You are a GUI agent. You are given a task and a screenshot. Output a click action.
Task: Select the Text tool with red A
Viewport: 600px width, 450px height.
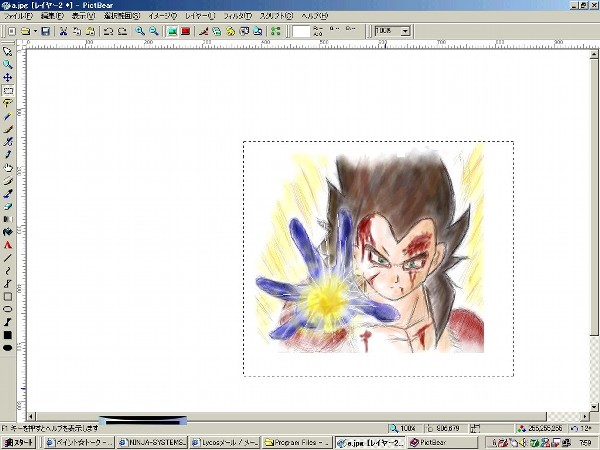tap(7, 244)
